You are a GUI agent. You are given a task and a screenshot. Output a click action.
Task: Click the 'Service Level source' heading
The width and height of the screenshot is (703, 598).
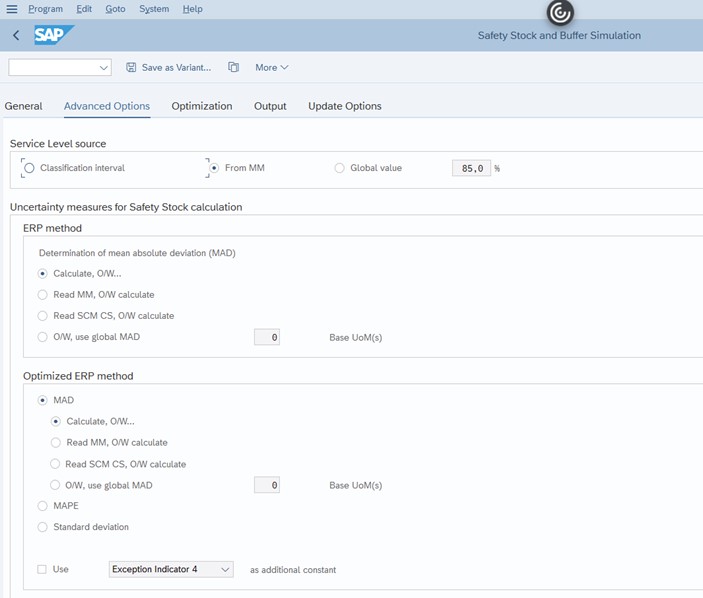[58, 143]
